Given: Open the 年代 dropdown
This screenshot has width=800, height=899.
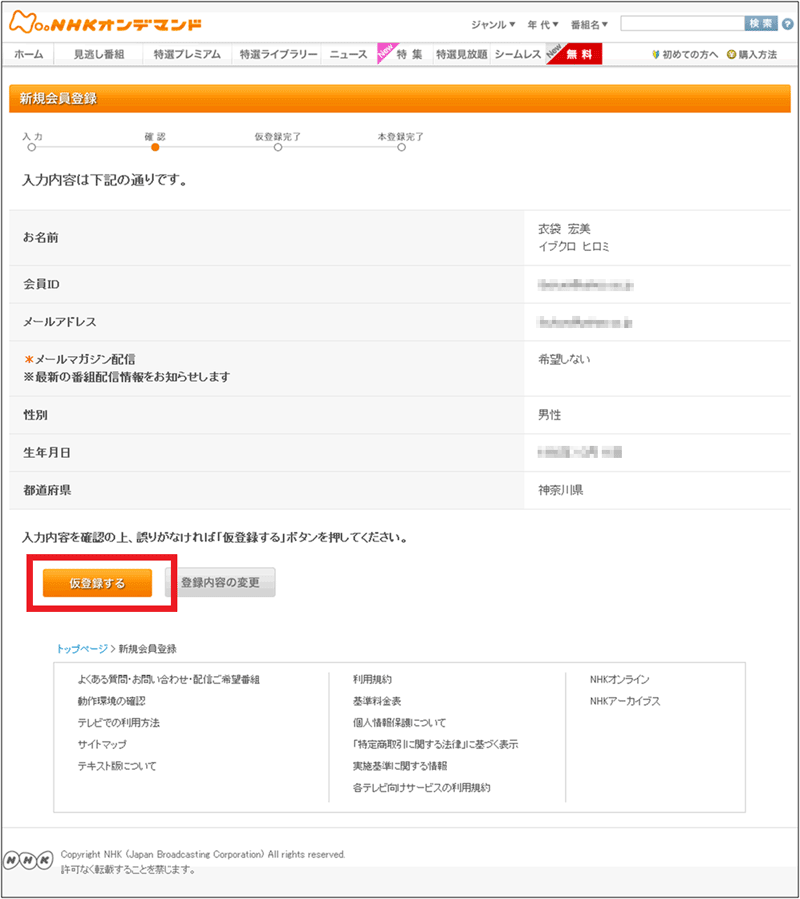Looking at the screenshot, I should coord(543,25).
